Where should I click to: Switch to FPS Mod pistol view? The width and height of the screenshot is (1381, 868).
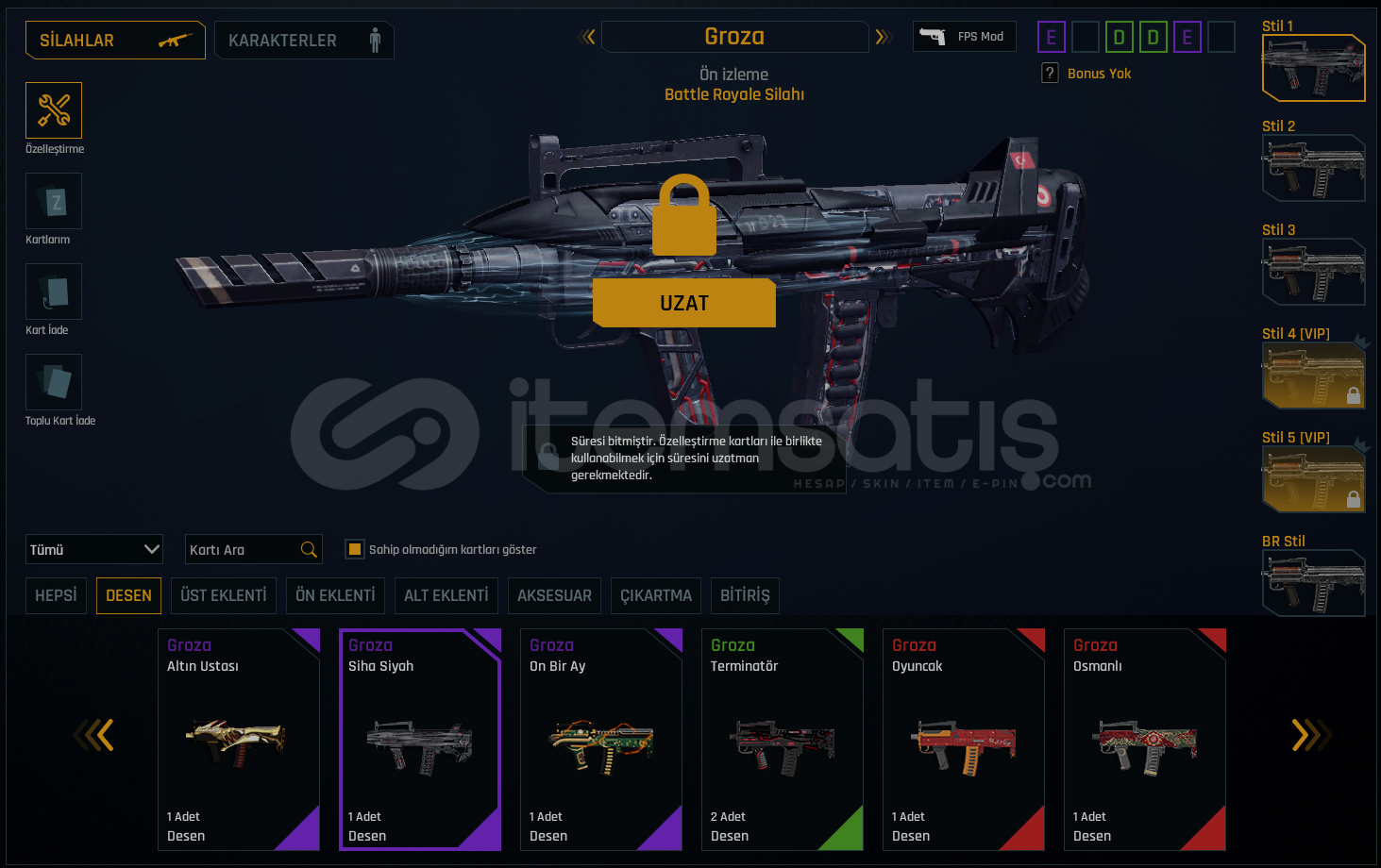point(965,36)
